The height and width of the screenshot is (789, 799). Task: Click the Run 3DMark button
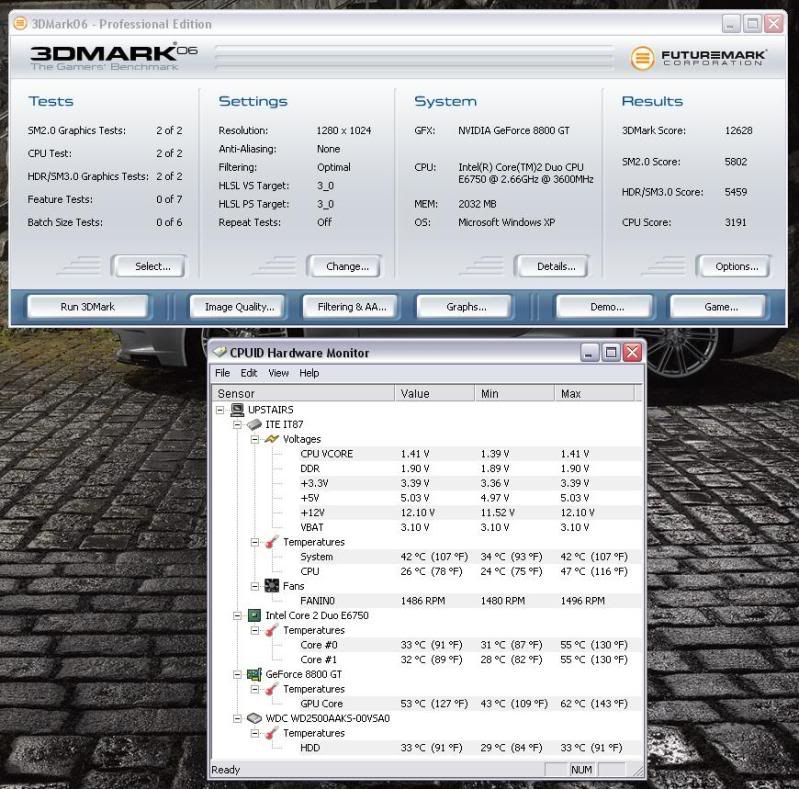click(x=88, y=306)
